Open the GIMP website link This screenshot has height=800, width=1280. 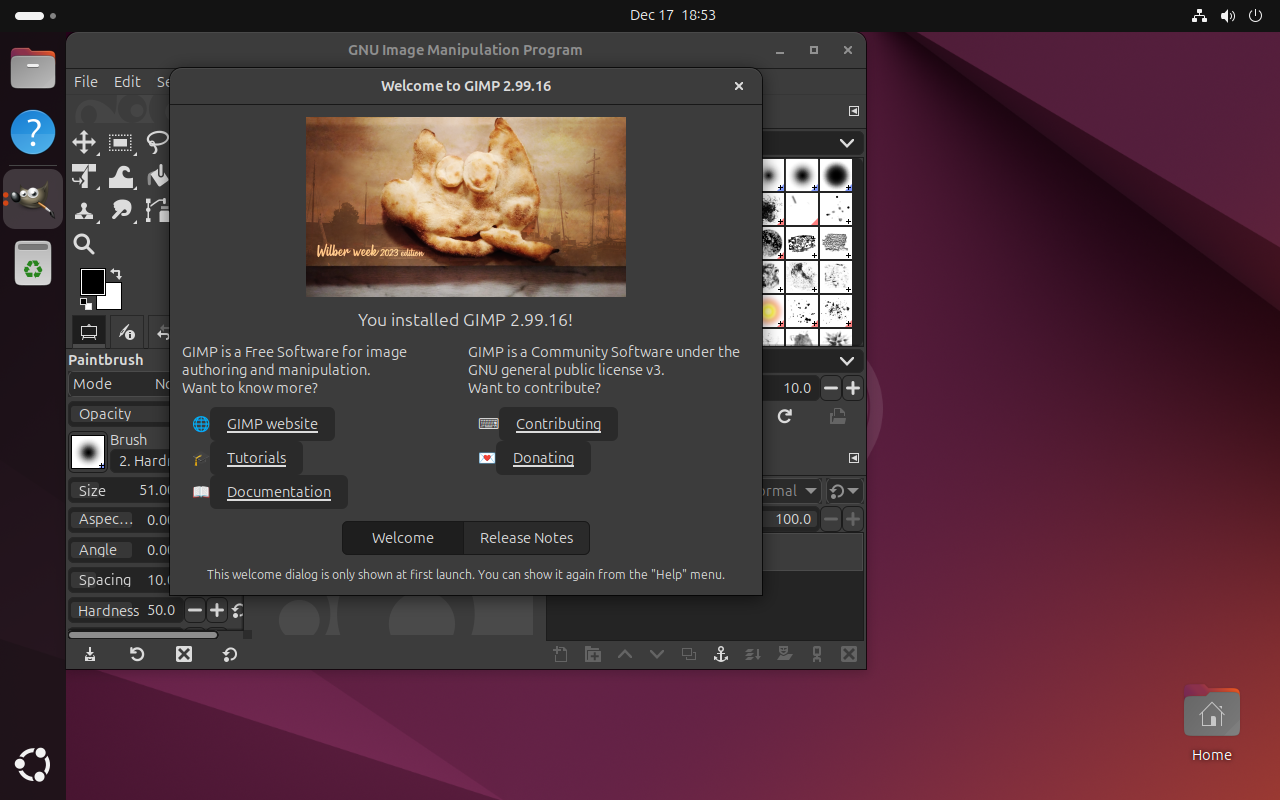click(x=272, y=424)
